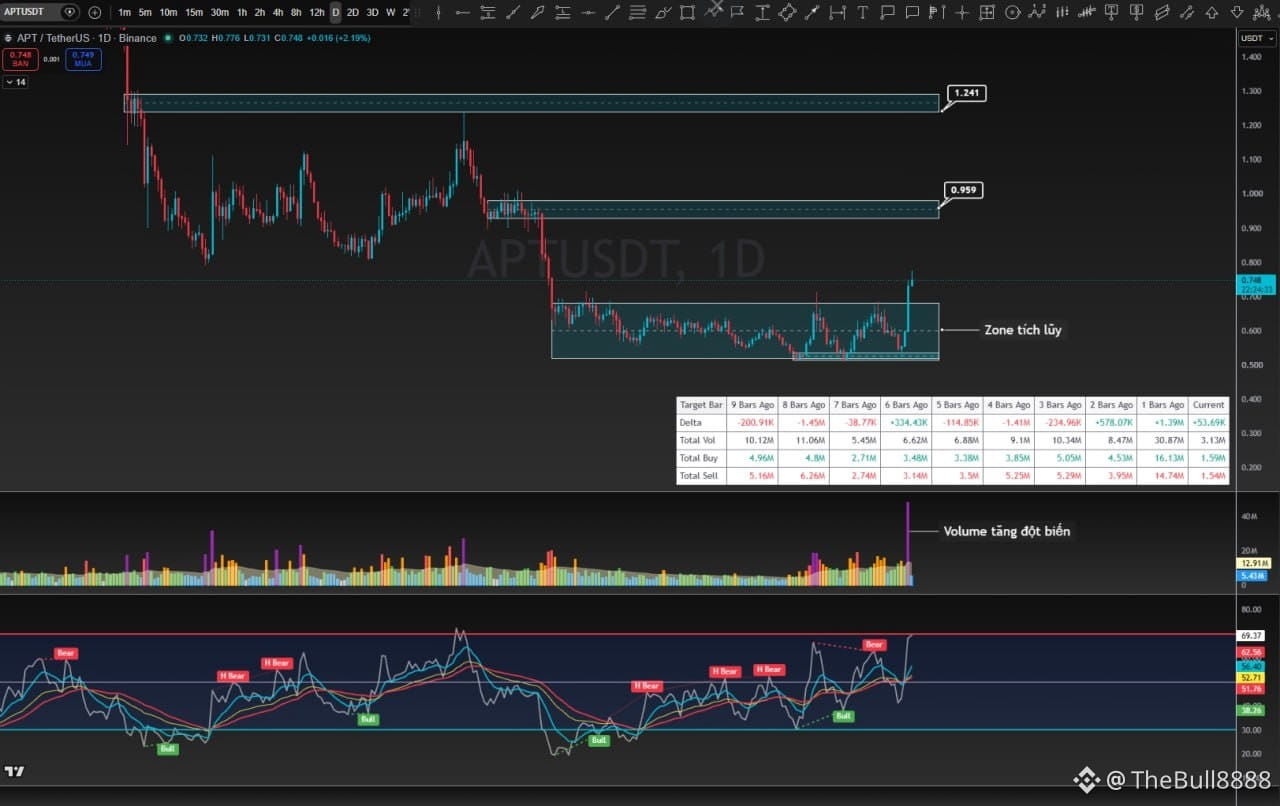Click the 1.241 price level label

(x=967, y=93)
